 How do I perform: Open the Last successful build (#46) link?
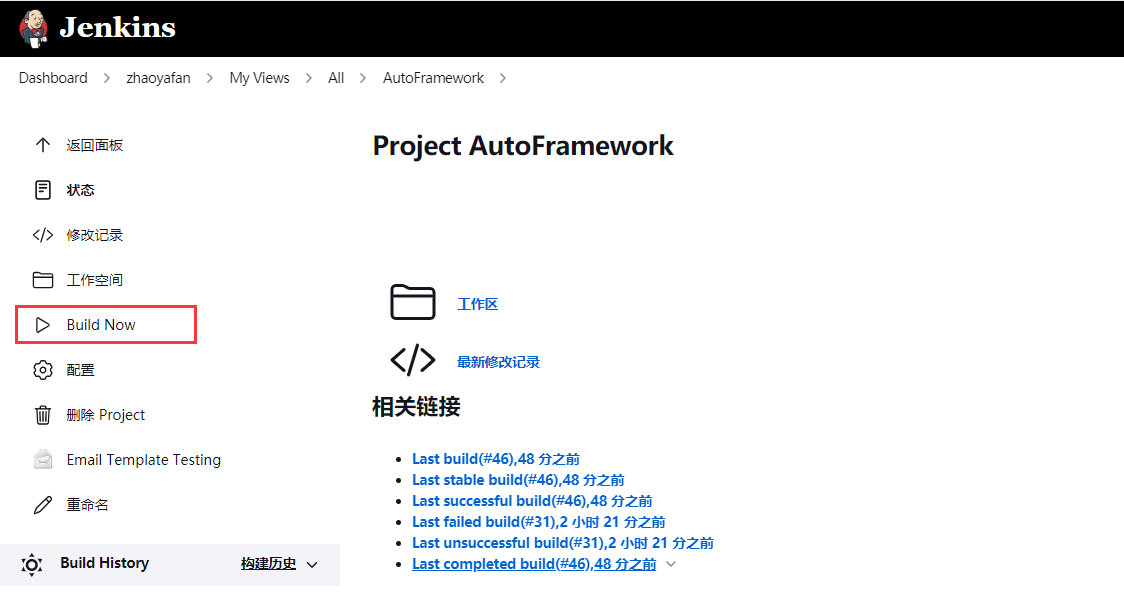[533, 501]
